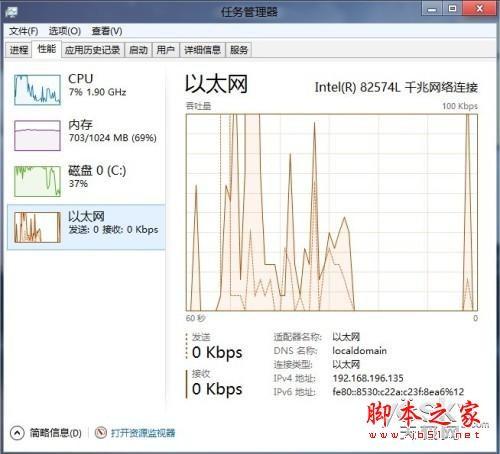Switch to the 详细信息 tab
The image size is (500, 454).
click(203, 50)
